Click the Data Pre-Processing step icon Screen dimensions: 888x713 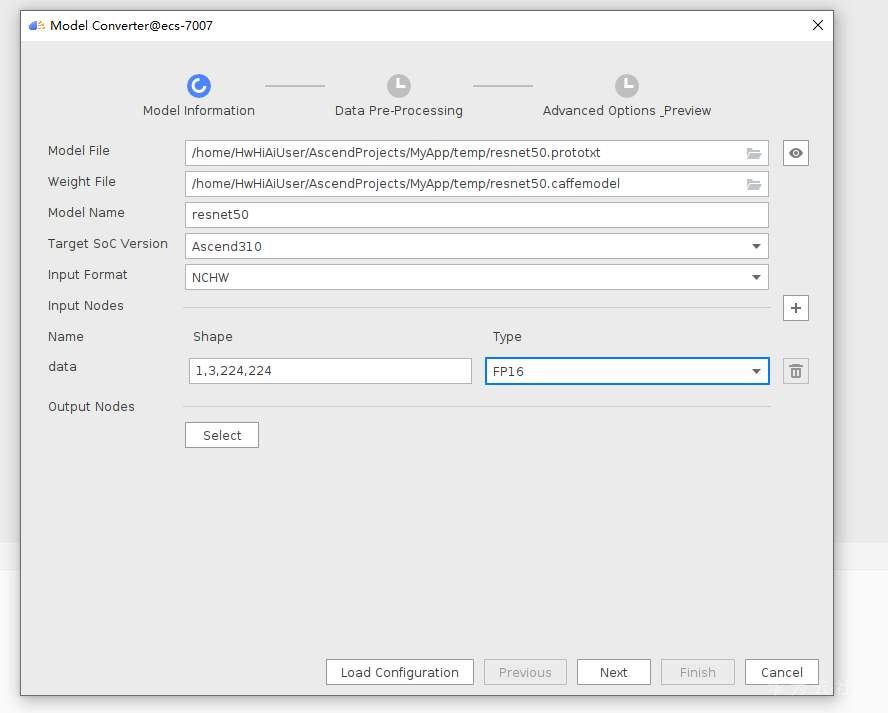point(398,86)
